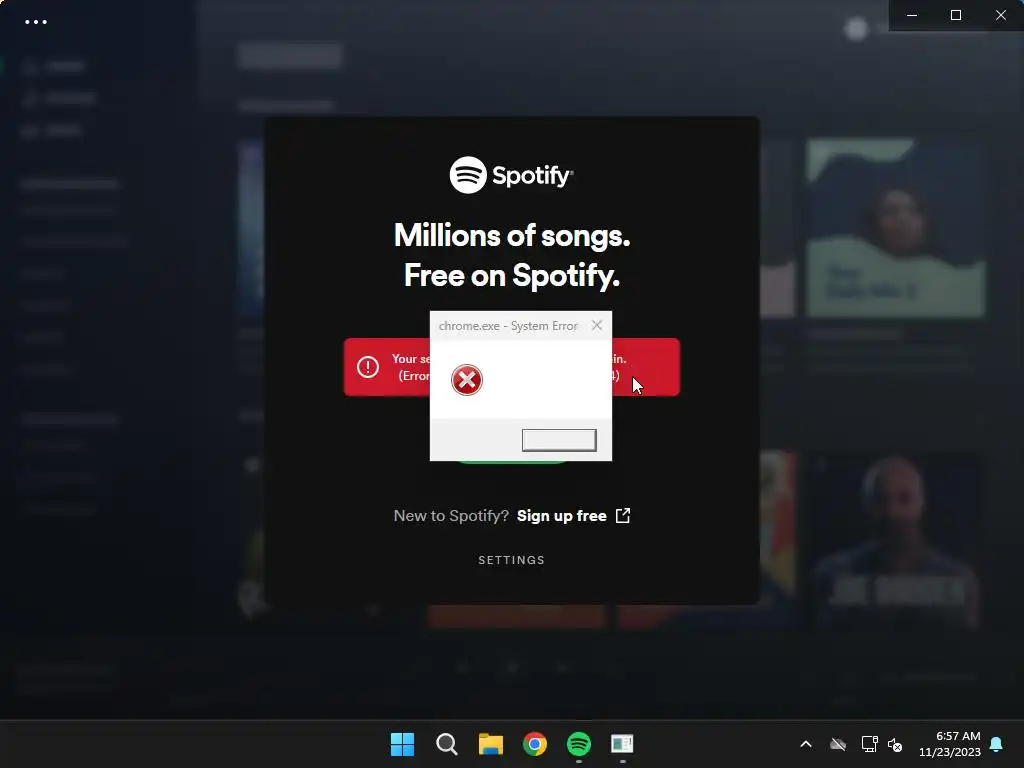Open the notifications bell icon

point(997,744)
